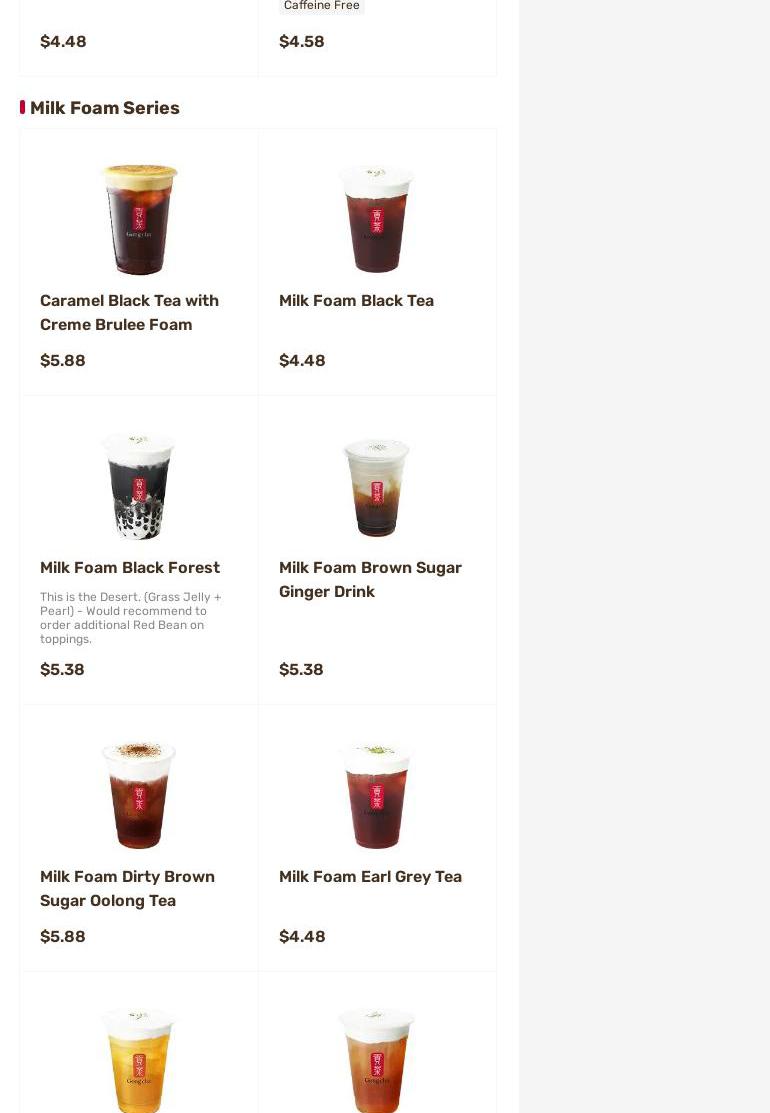Click the $5.88 price under Caramel Black Tea
This screenshot has width=770, height=1113.
click(62, 360)
